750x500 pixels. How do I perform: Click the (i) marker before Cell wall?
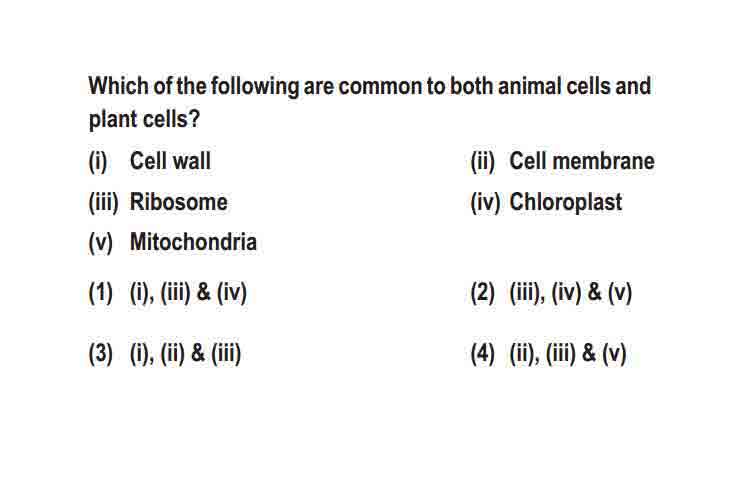click(98, 162)
